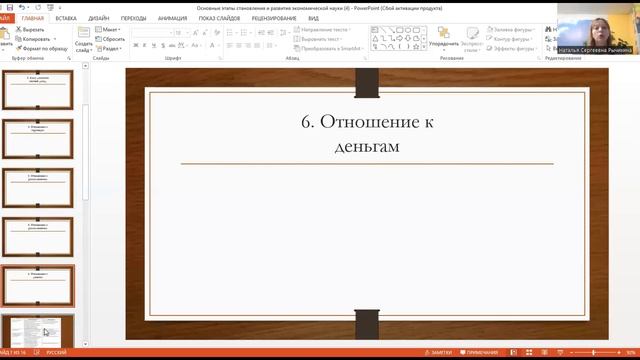This screenshot has width=640, height=360.
Task: Center text in paragraph group
Action: pyautogui.click(x=239, y=45)
